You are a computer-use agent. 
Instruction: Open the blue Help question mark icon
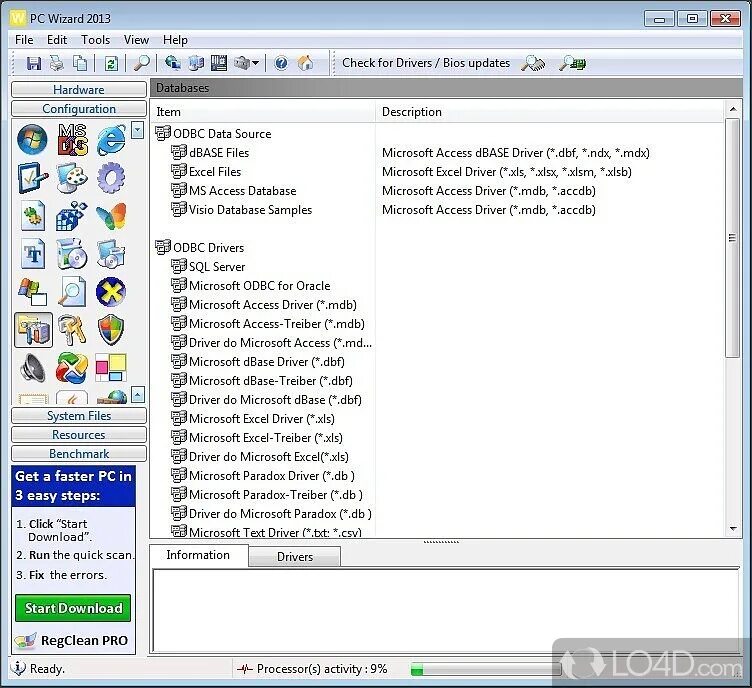281,63
